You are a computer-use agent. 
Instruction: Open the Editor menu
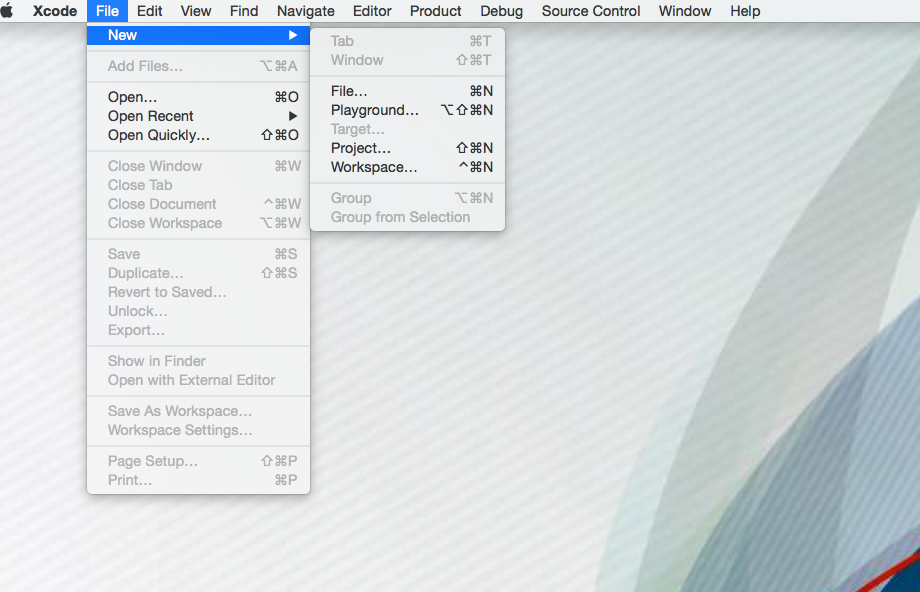[372, 11]
